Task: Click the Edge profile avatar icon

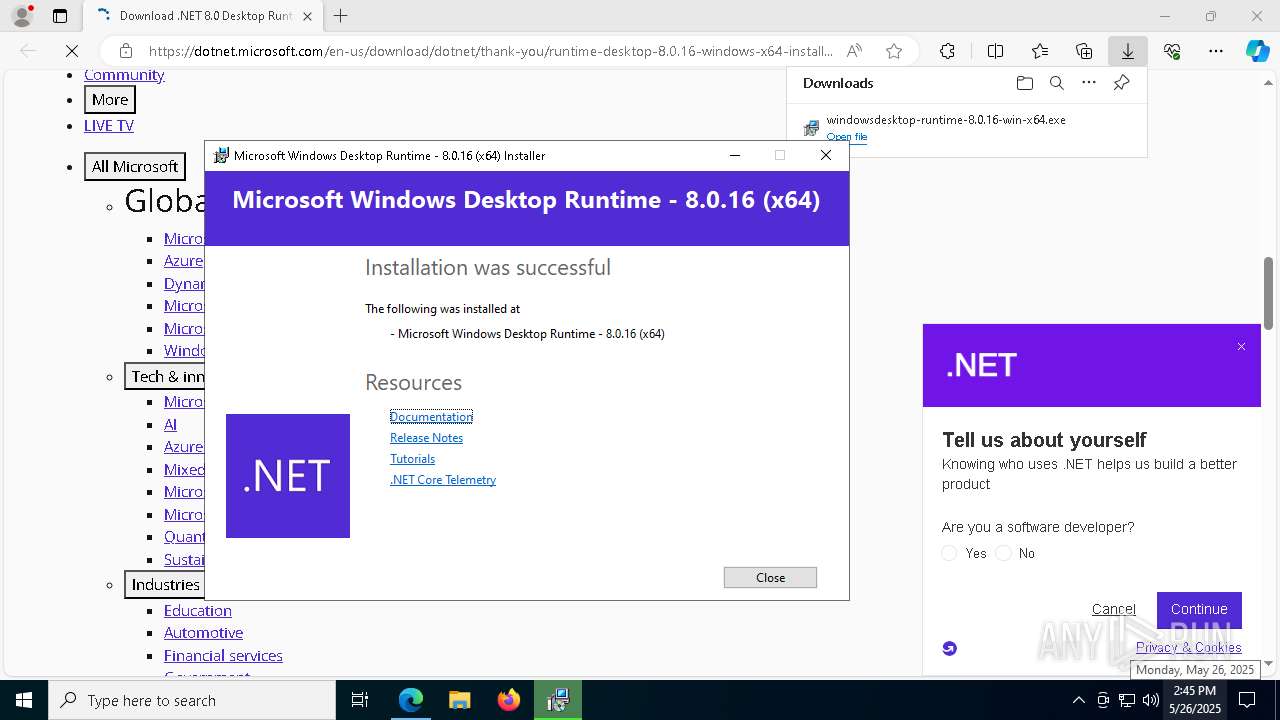Action: [x=22, y=16]
